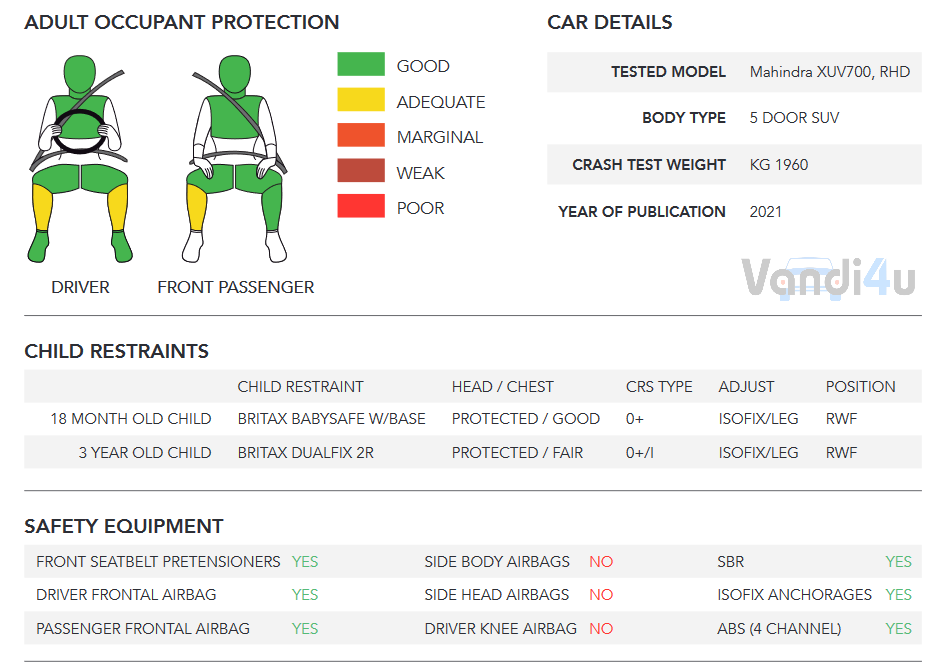The width and height of the screenshot is (939, 670).
Task: Click the TESTED MODEL label
Action: [668, 72]
